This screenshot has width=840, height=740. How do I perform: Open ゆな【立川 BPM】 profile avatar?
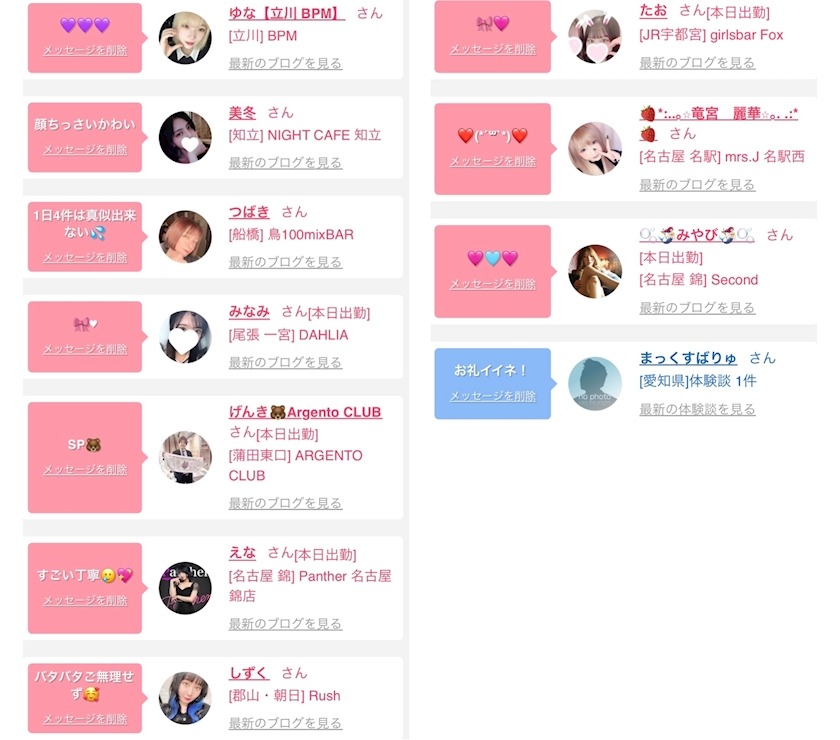185,38
